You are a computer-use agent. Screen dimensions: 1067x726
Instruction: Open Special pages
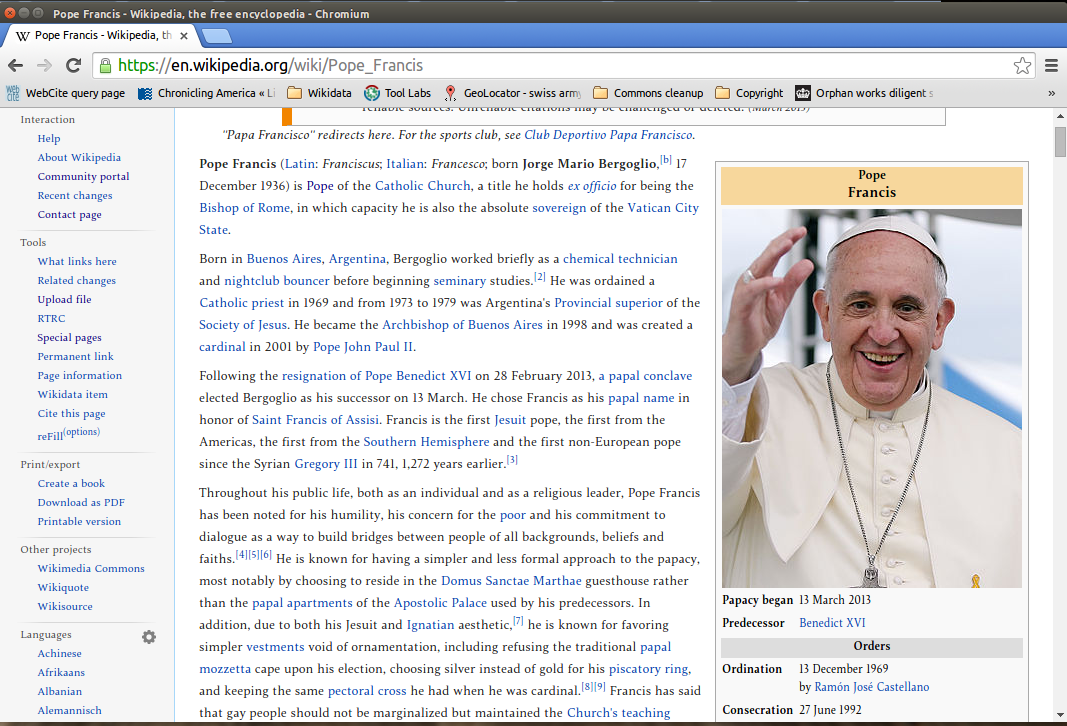69,337
